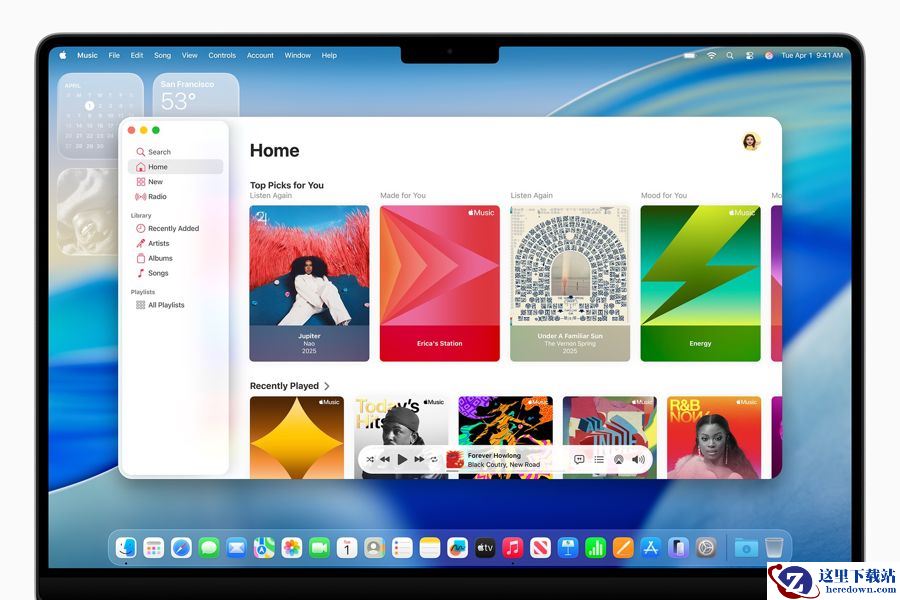Open Freeform from the Dock
The height and width of the screenshot is (600, 900).
point(457,548)
